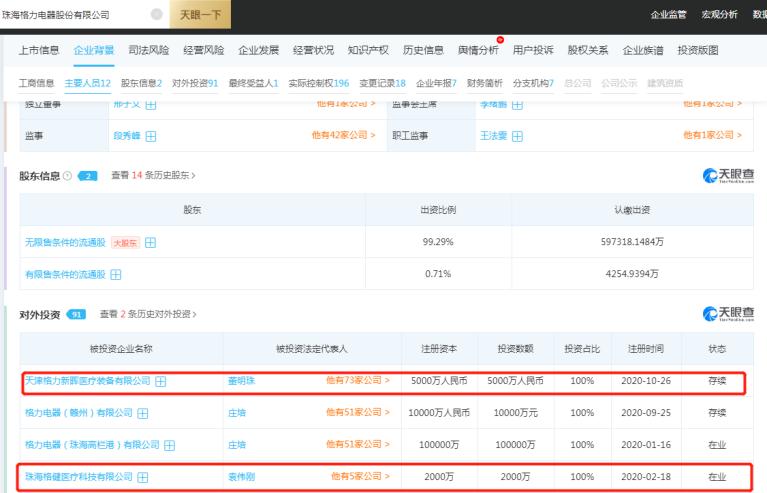Image resolution: width=767 pixels, height=493 pixels.
Task: Switch to the 企业族谱 tab
Action: click(x=643, y=50)
